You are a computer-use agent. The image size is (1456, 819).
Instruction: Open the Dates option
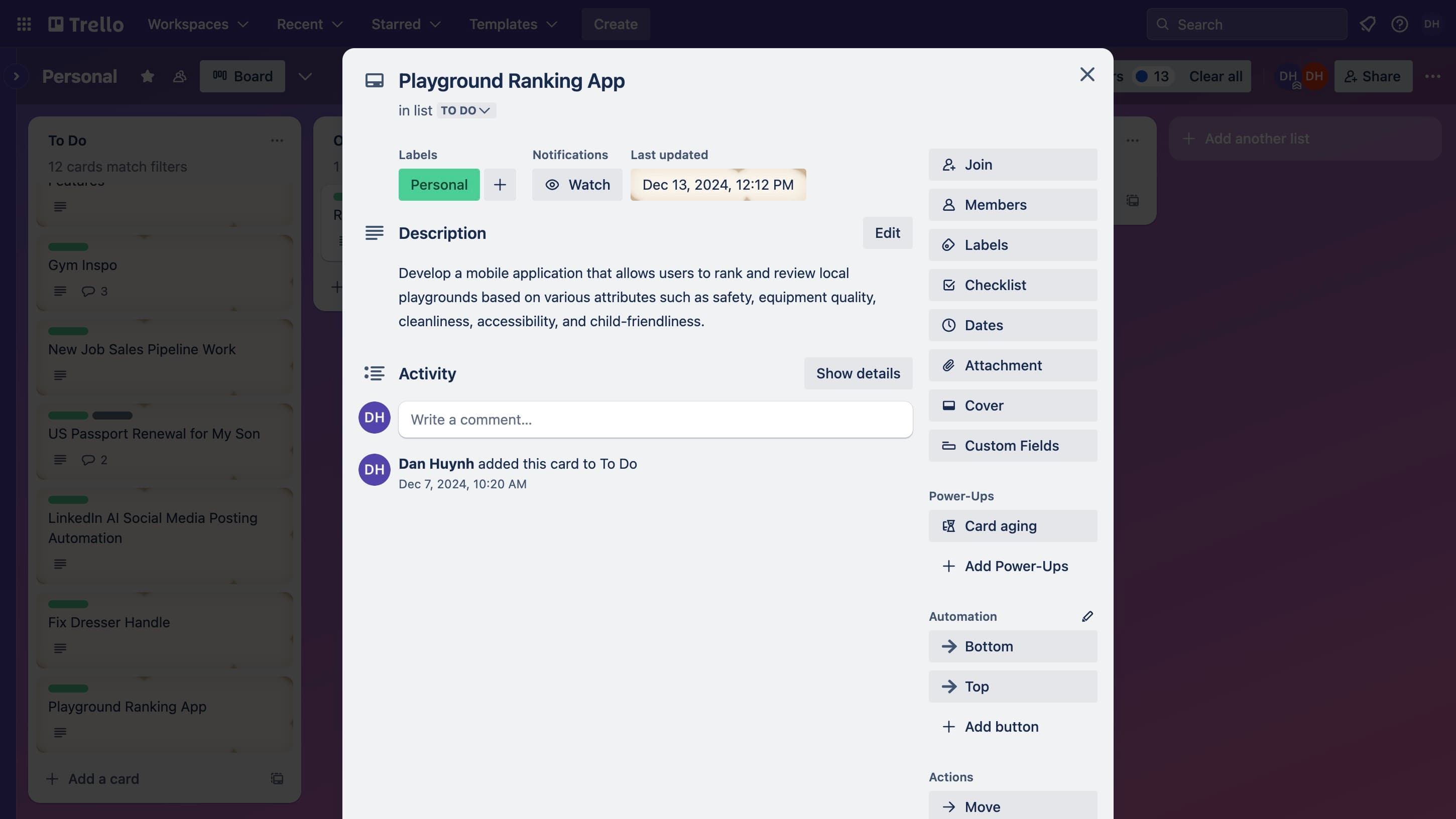coord(1013,325)
